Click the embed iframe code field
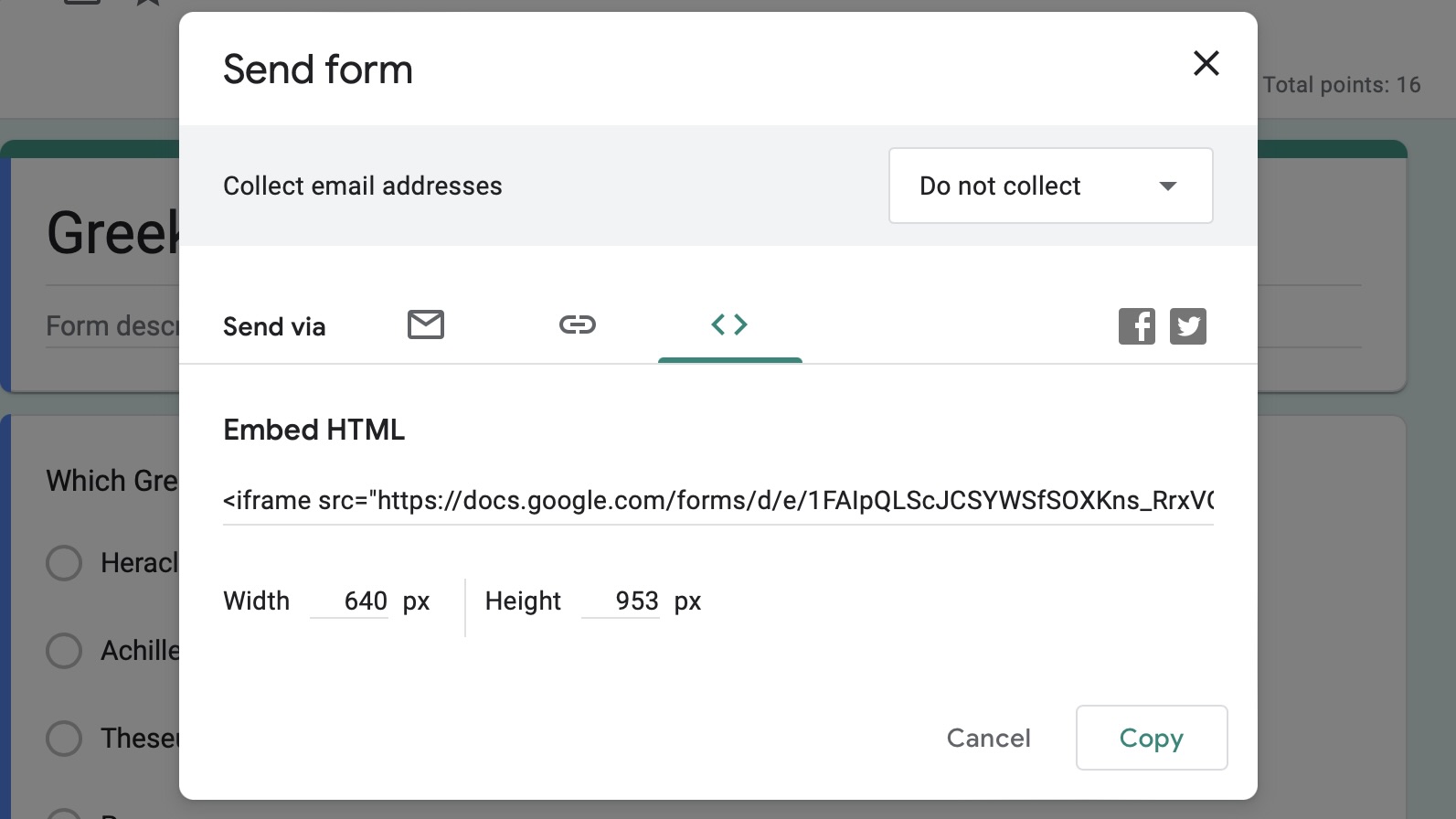Viewport: 1456px width, 819px height. click(717, 501)
